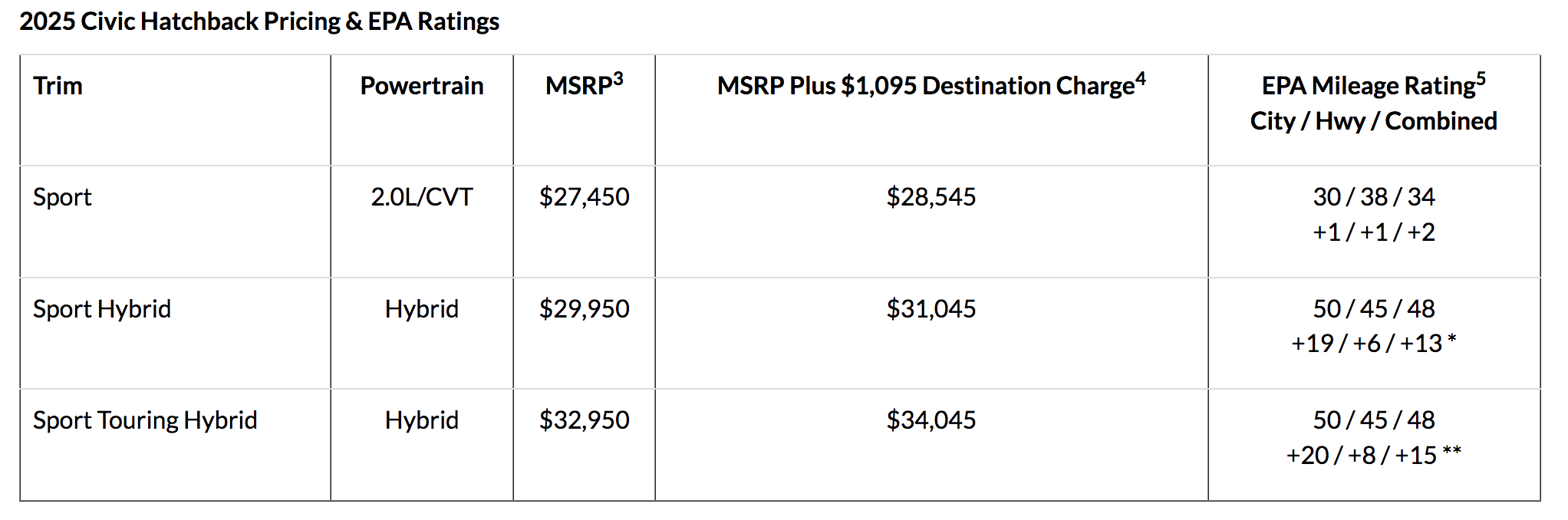
Task: Select the Sport trim name cell
Action: [62, 197]
